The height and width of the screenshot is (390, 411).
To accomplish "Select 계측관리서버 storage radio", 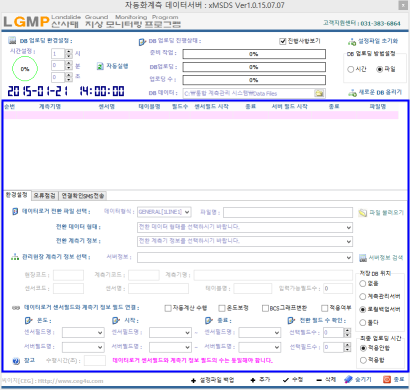I will tap(363, 296).
